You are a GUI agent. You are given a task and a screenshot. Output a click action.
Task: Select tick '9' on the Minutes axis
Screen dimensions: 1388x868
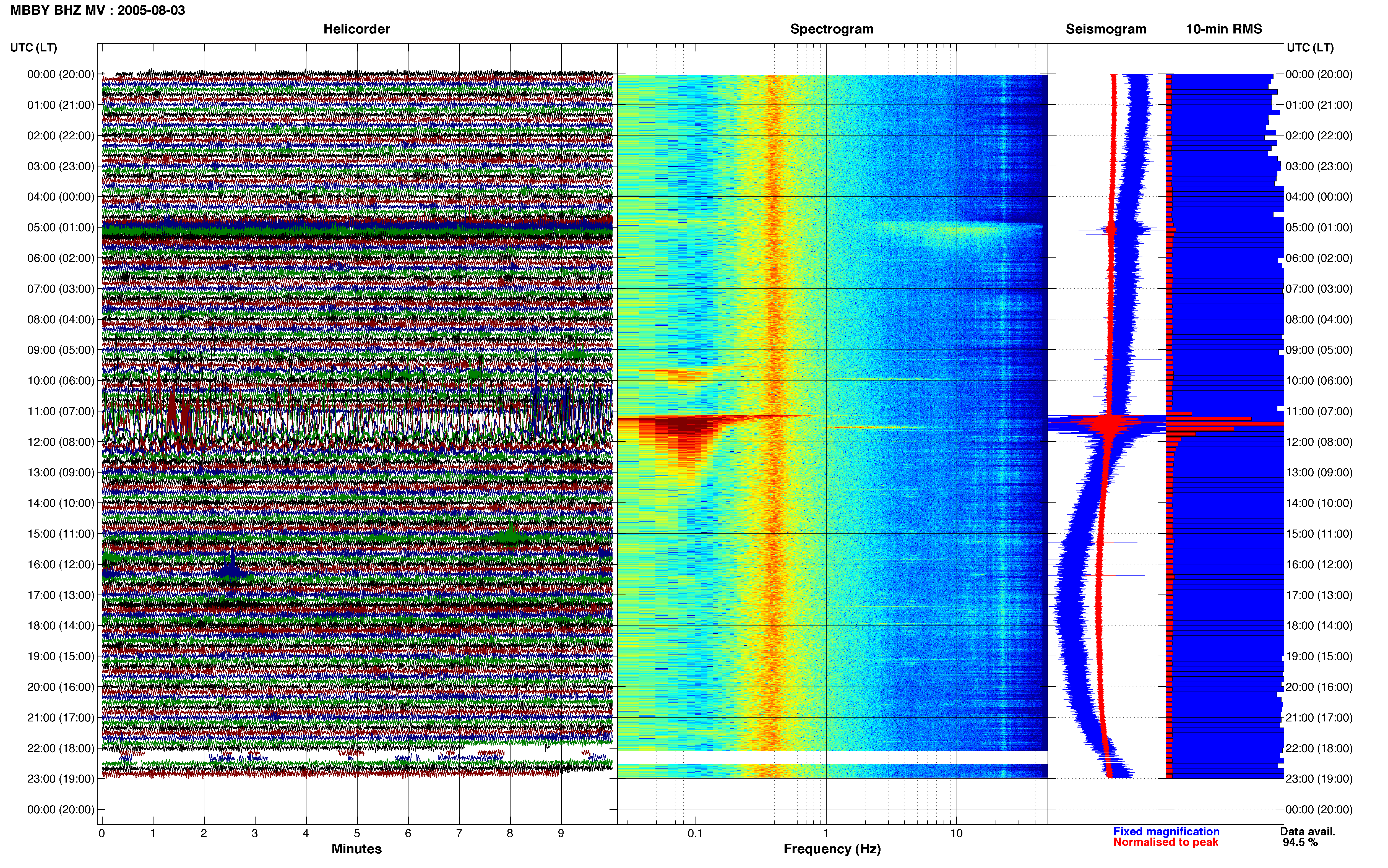pyautogui.click(x=561, y=833)
